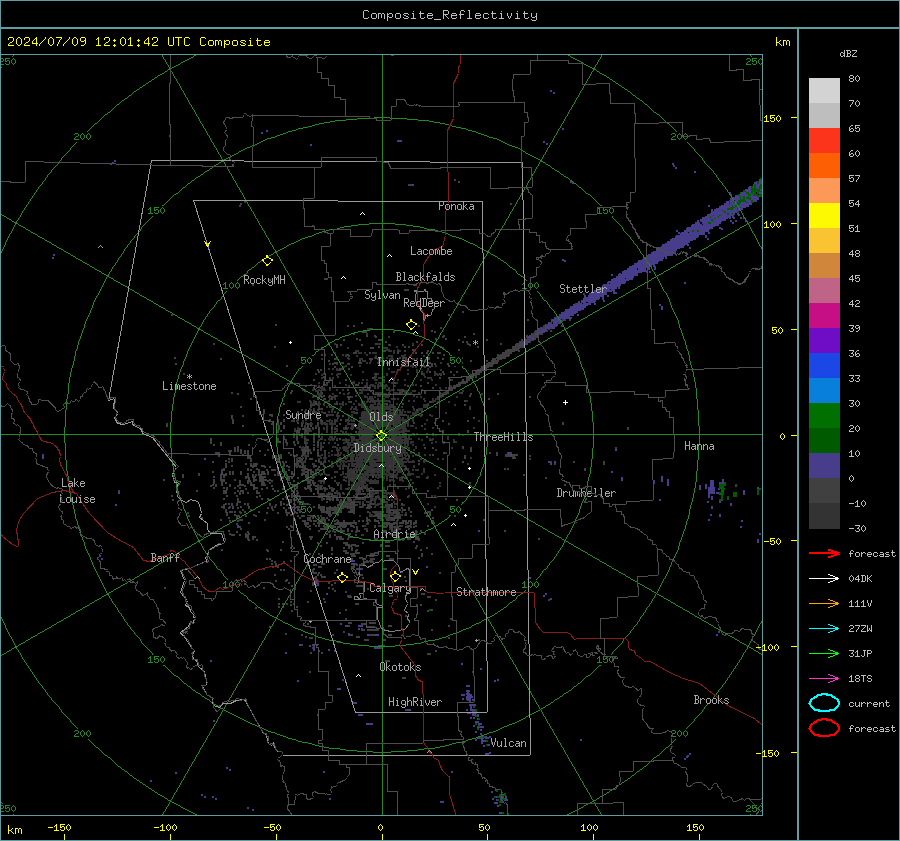Click the orange 111V arrow in the legend

(x=824, y=603)
